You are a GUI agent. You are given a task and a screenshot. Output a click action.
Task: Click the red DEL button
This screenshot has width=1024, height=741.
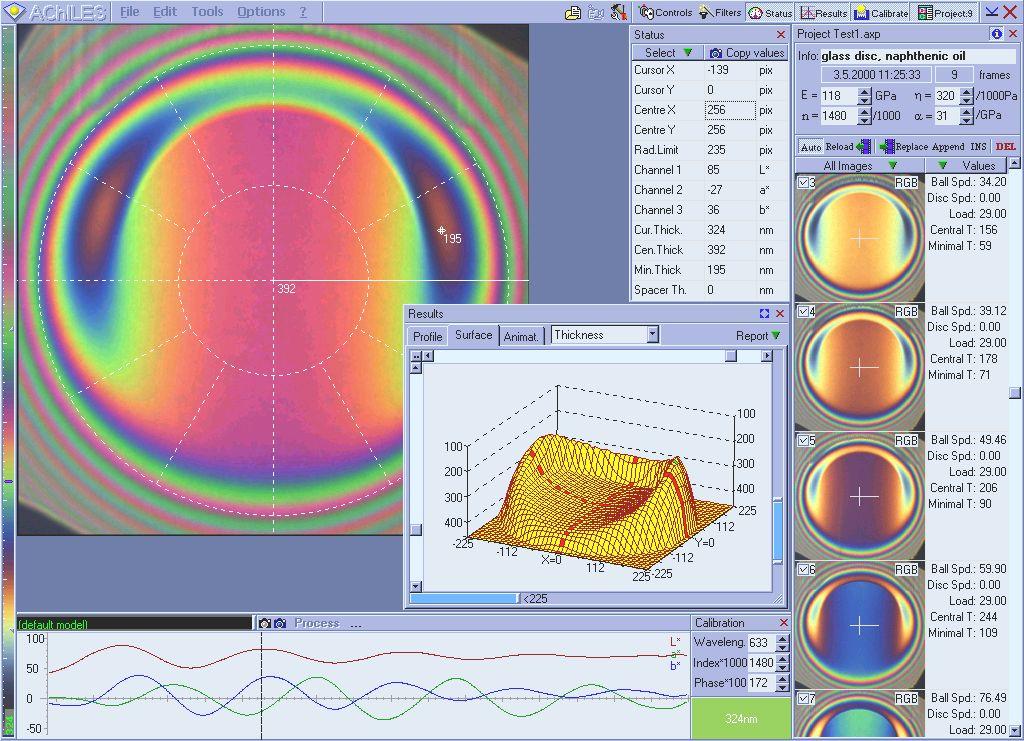click(x=1006, y=147)
